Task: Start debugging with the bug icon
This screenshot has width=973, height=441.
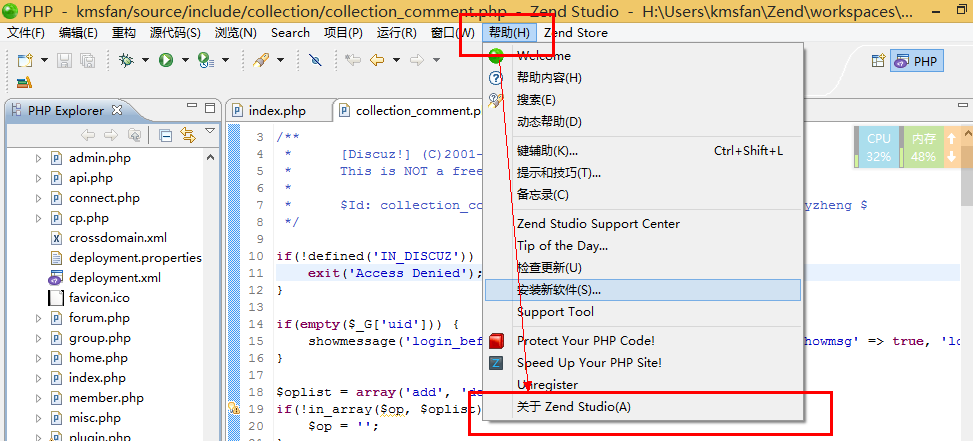Action: click(127, 60)
